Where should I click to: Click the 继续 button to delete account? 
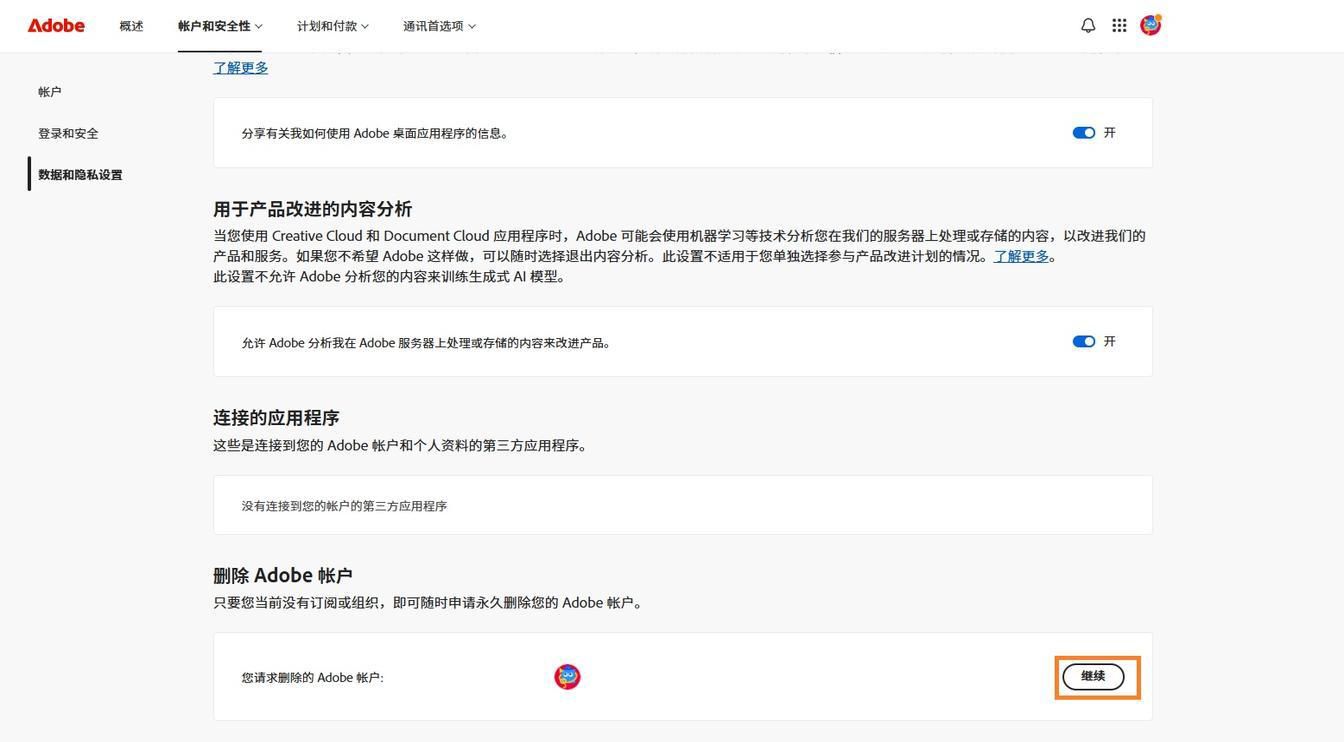tap(1093, 677)
